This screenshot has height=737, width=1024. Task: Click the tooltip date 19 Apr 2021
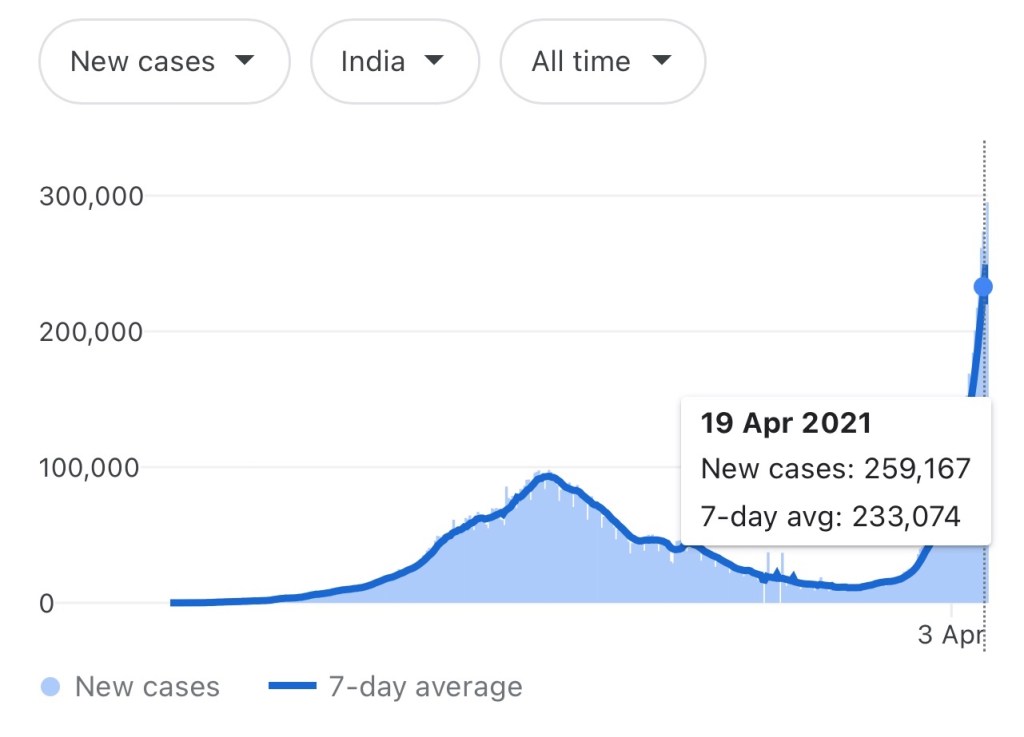pyautogui.click(x=786, y=423)
